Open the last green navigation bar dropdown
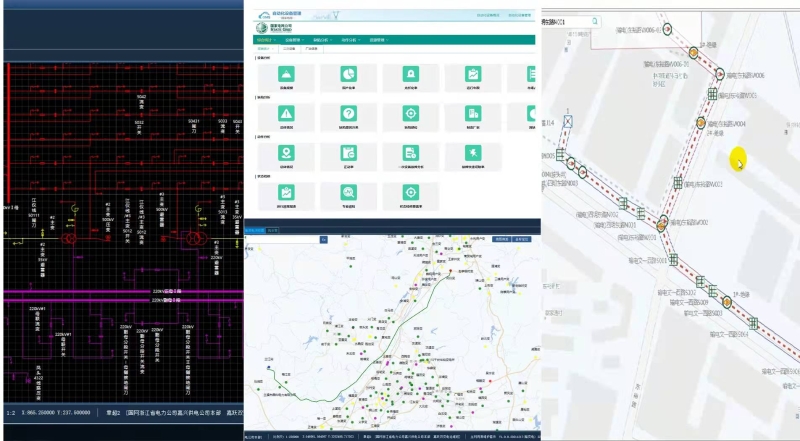This screenshot has height=441, width=800. click(378, 40)
